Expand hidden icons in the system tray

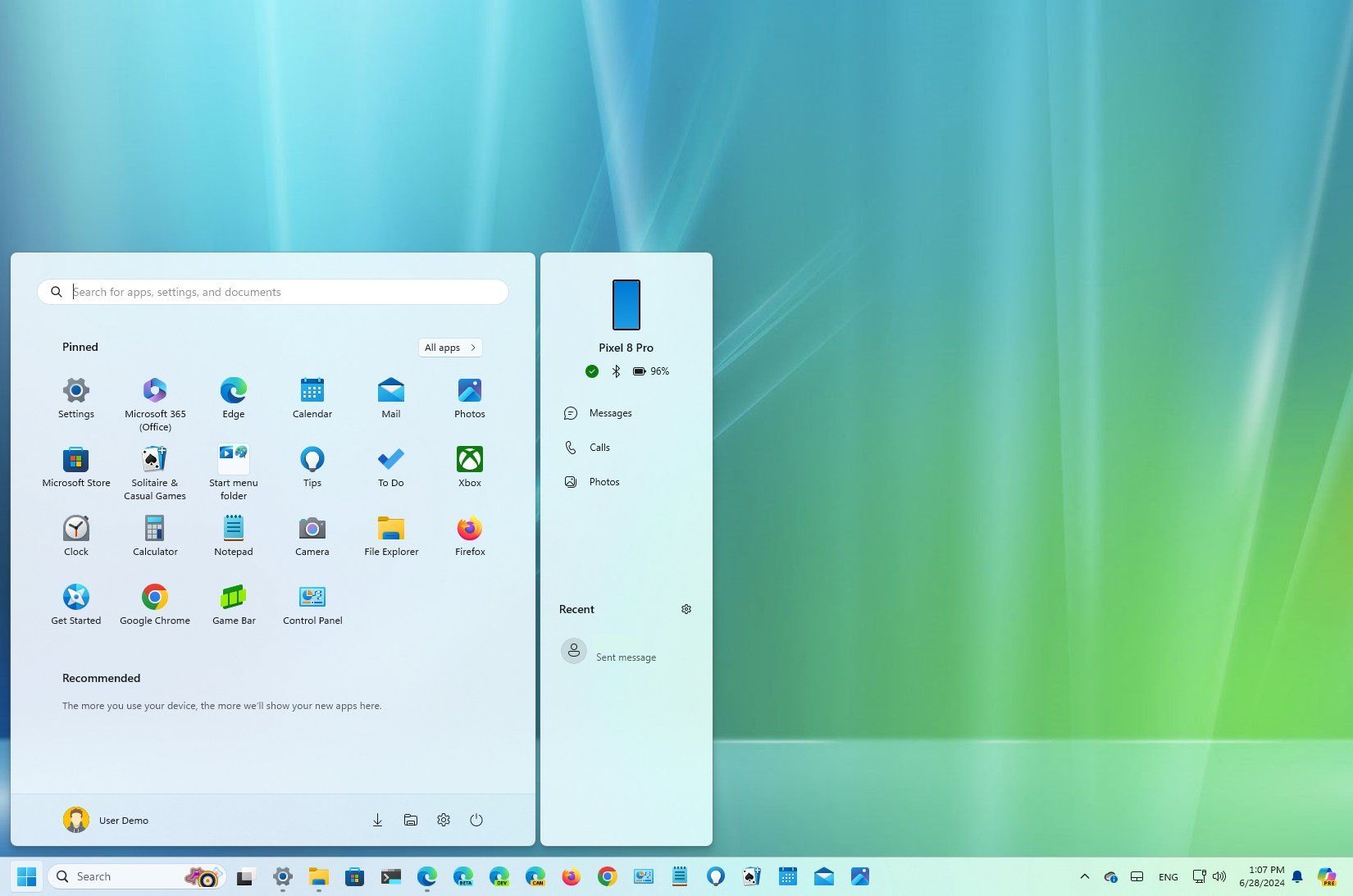1084,876
